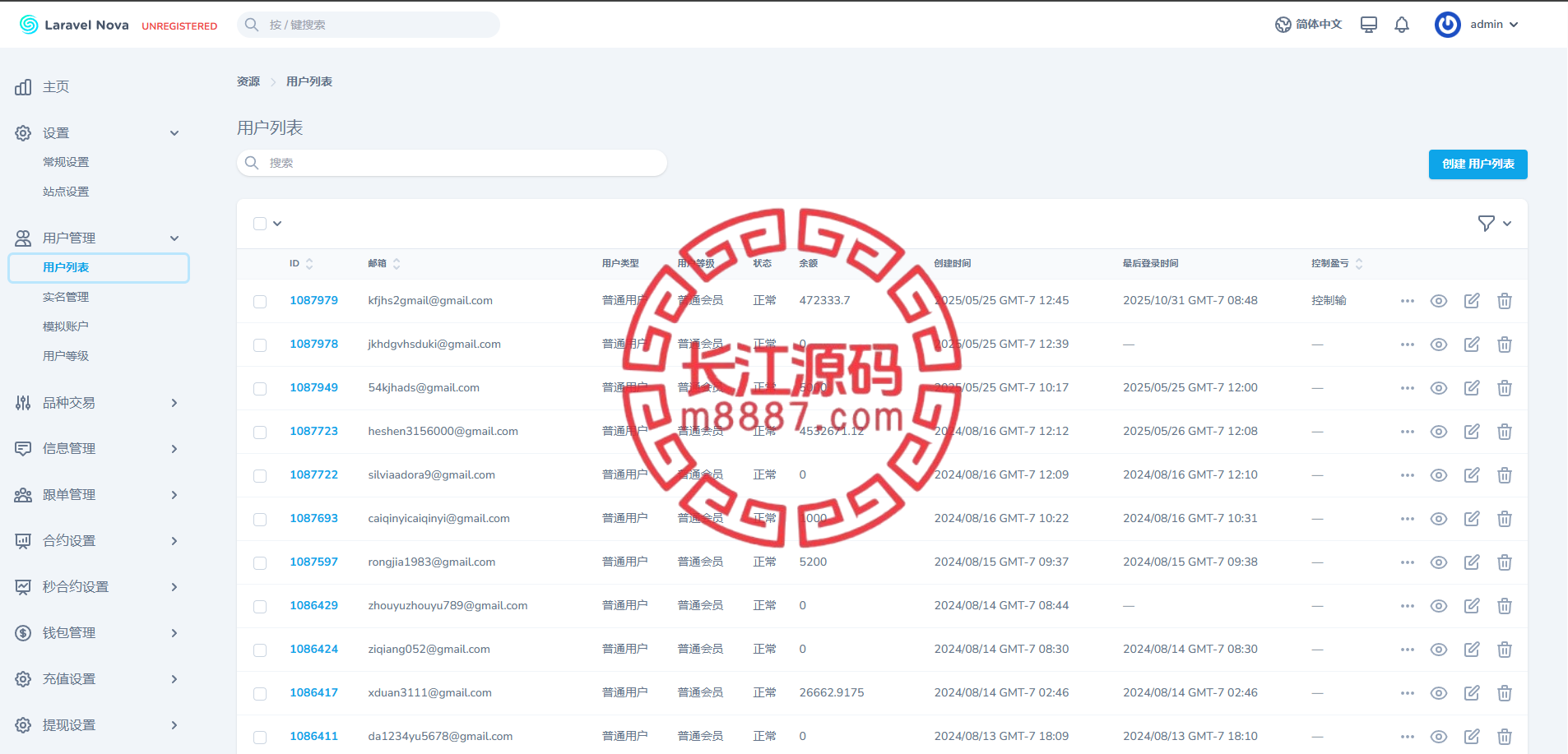Open 站点设置 in sidebar
The width and height of the screenshot is (1568, 754).
pos(66,192)
